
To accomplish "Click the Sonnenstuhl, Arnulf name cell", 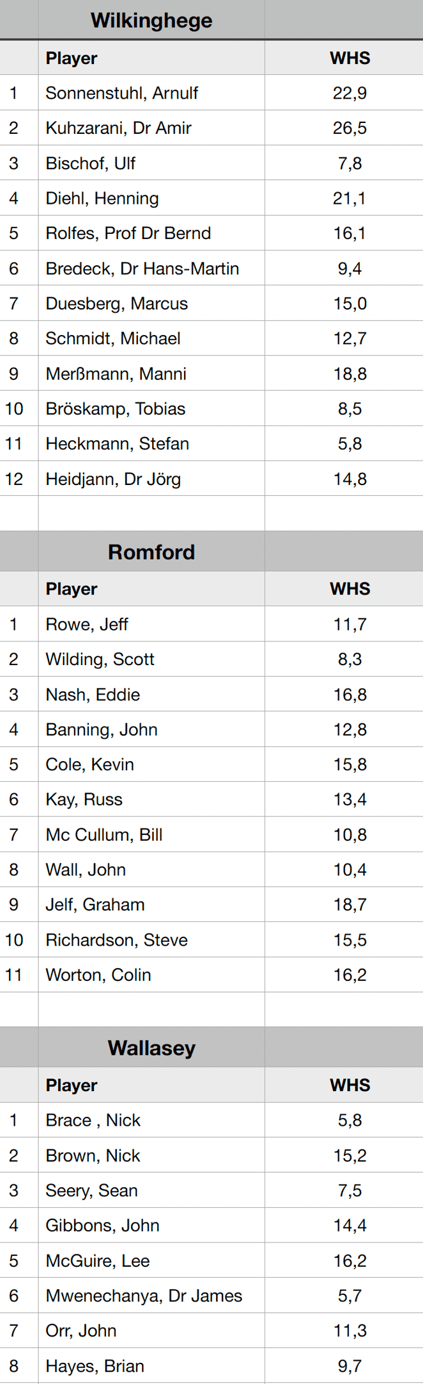I will click(151, 93).
